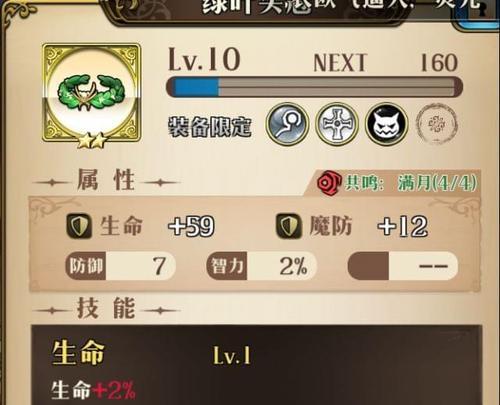The height and width of the screenshot is (405, 500).
Task: Select the cross class restriction icon
Action: (337, 124)
